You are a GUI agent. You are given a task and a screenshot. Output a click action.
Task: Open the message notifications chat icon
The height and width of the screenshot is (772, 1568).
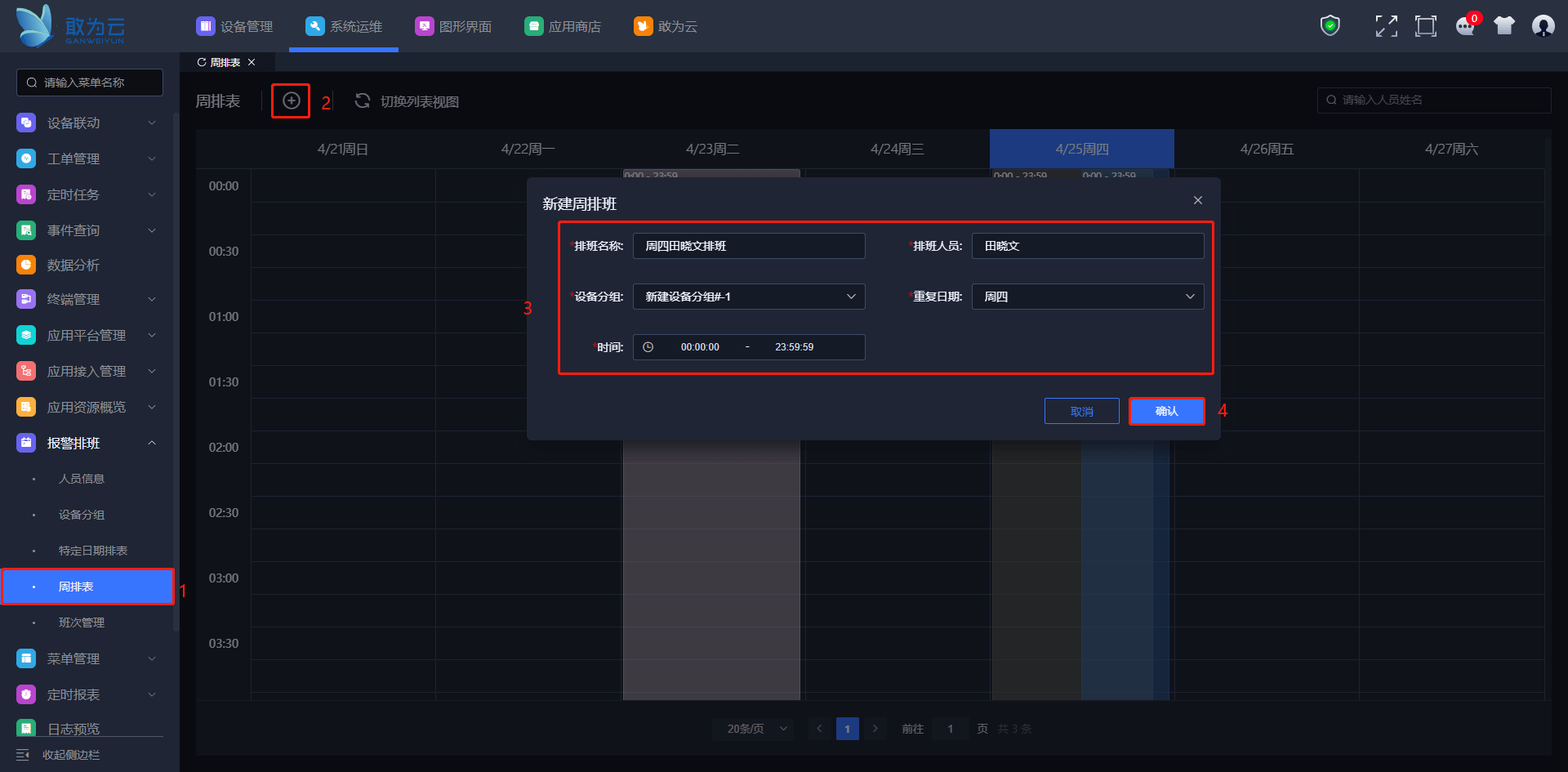click(1465, 26)
